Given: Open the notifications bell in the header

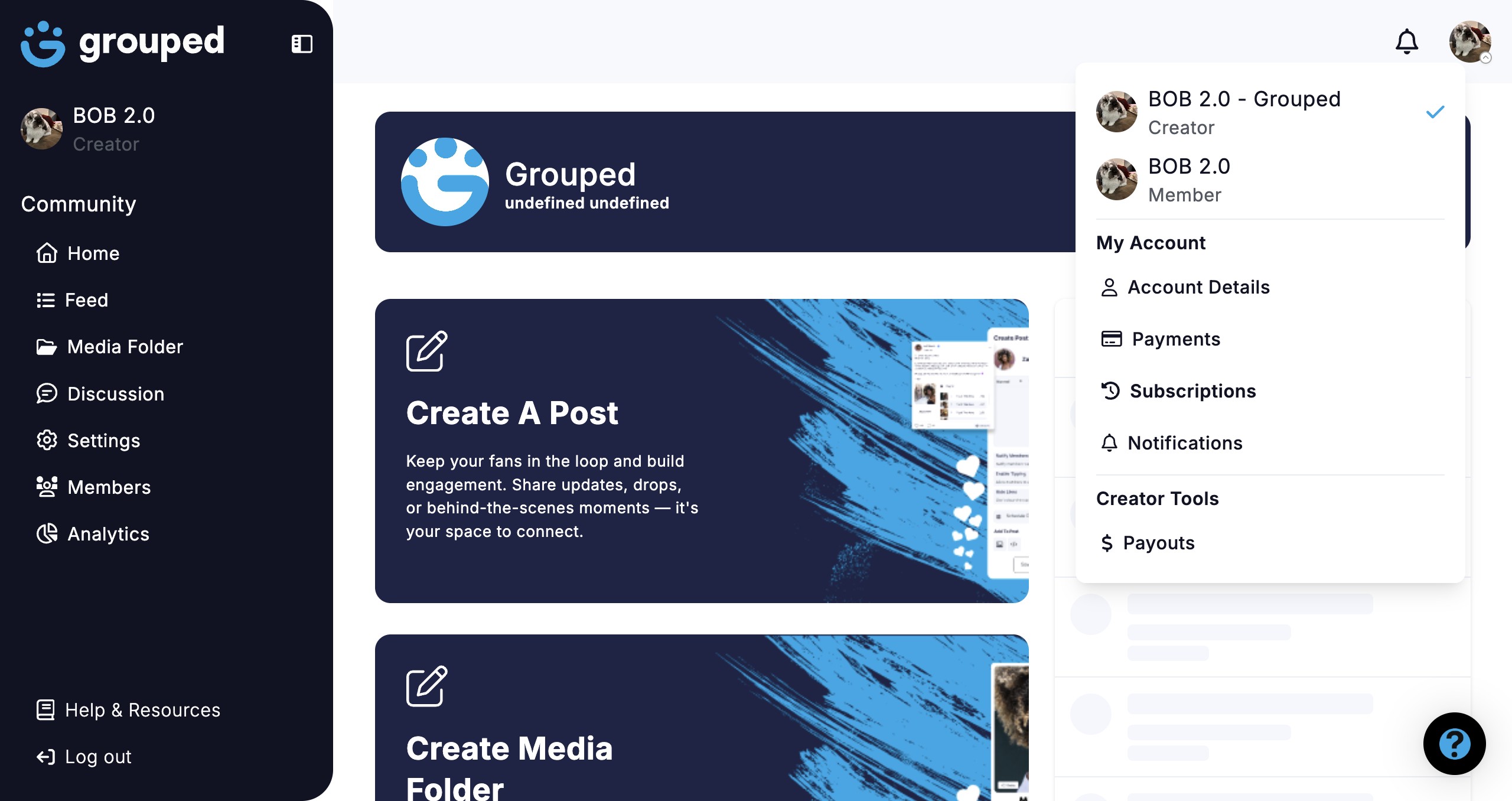Looking at the screenshot, I should tap(1406, 41).
